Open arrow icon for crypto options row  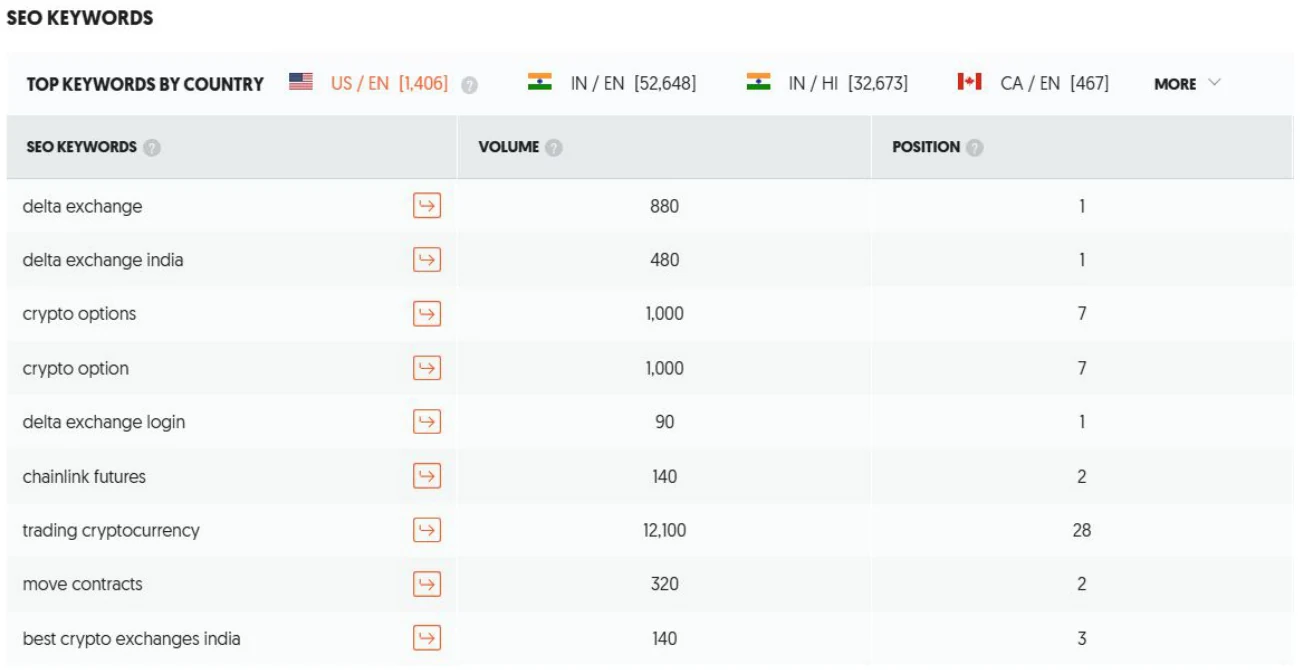coord(427,314)
